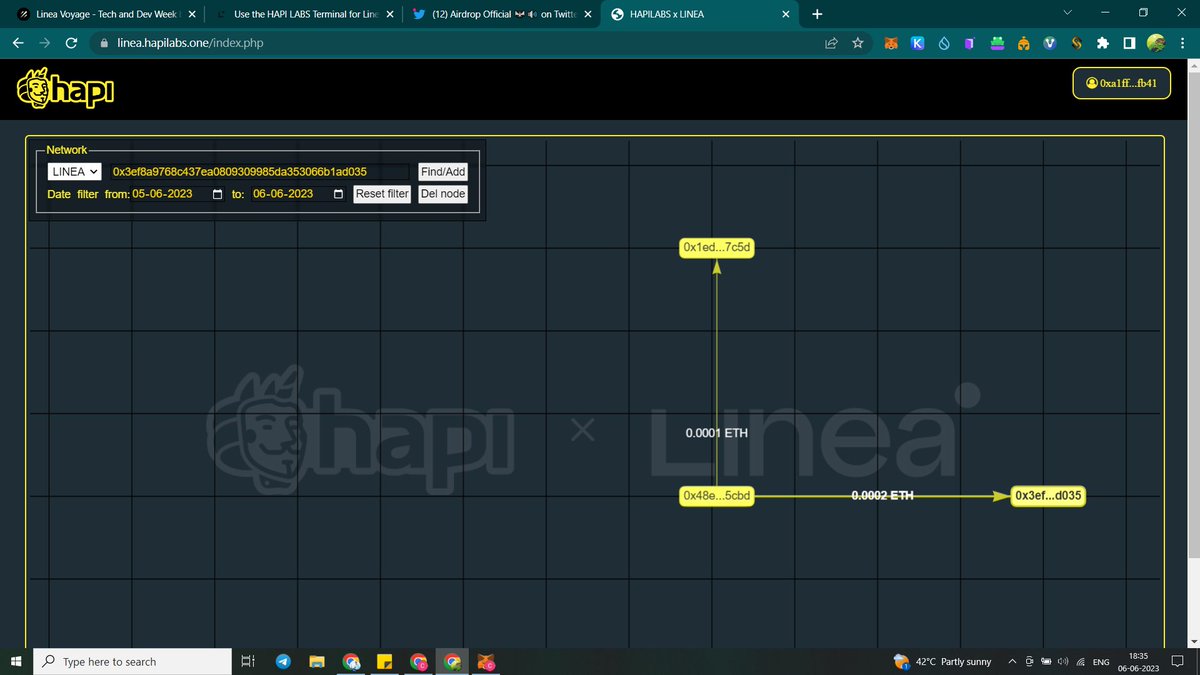This screenshot has height=675, width=1200.
Task: Open MetaMask app in taskbar
Action: coord(485,662)
